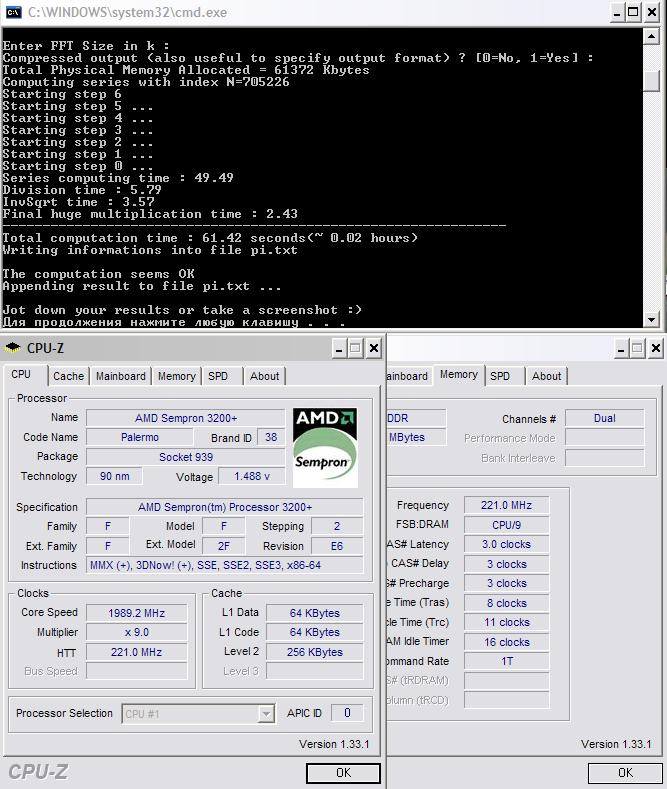Switch to the Mainboard tab in left CPU-Z window
This screenshot has height=789, width=667.
coord(121,376)
